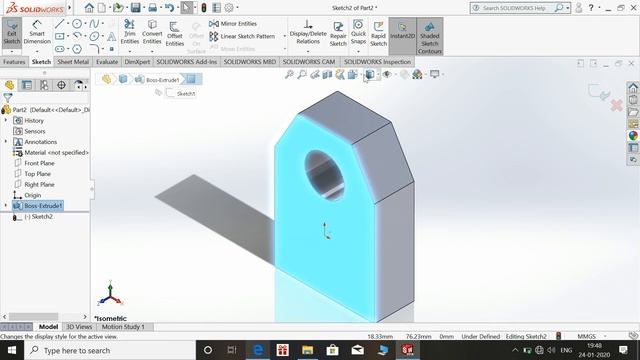Viewport: 640px width, 360px height.
Task: Click the Search SOLIDWORKS Help field
Action: (517, 8)
